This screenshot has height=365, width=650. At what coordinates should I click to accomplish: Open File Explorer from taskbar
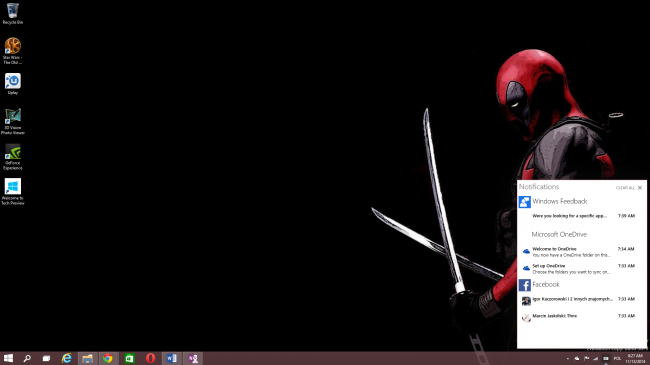(x=87, y=358)
